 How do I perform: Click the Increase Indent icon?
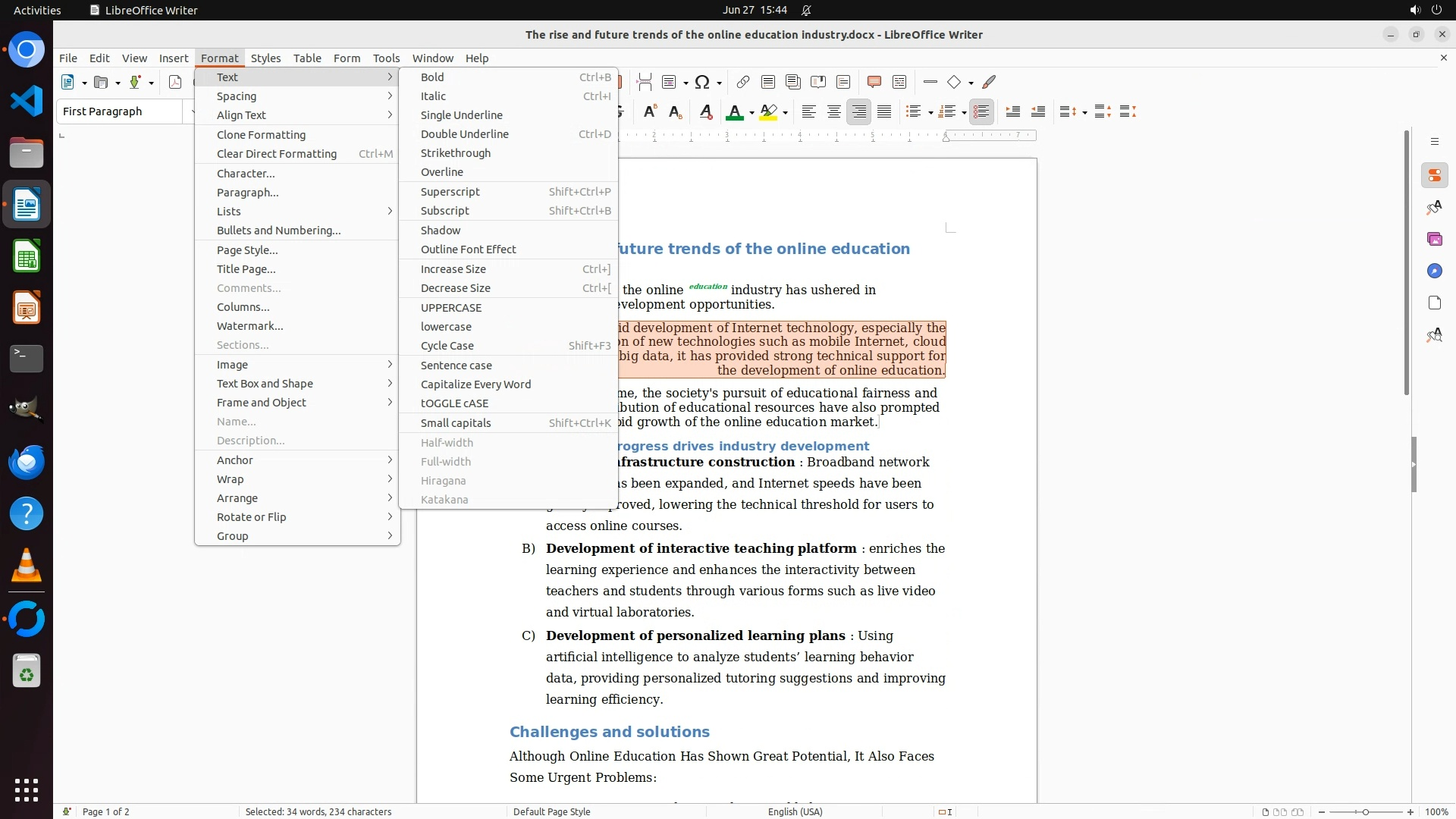[1012, 112]
